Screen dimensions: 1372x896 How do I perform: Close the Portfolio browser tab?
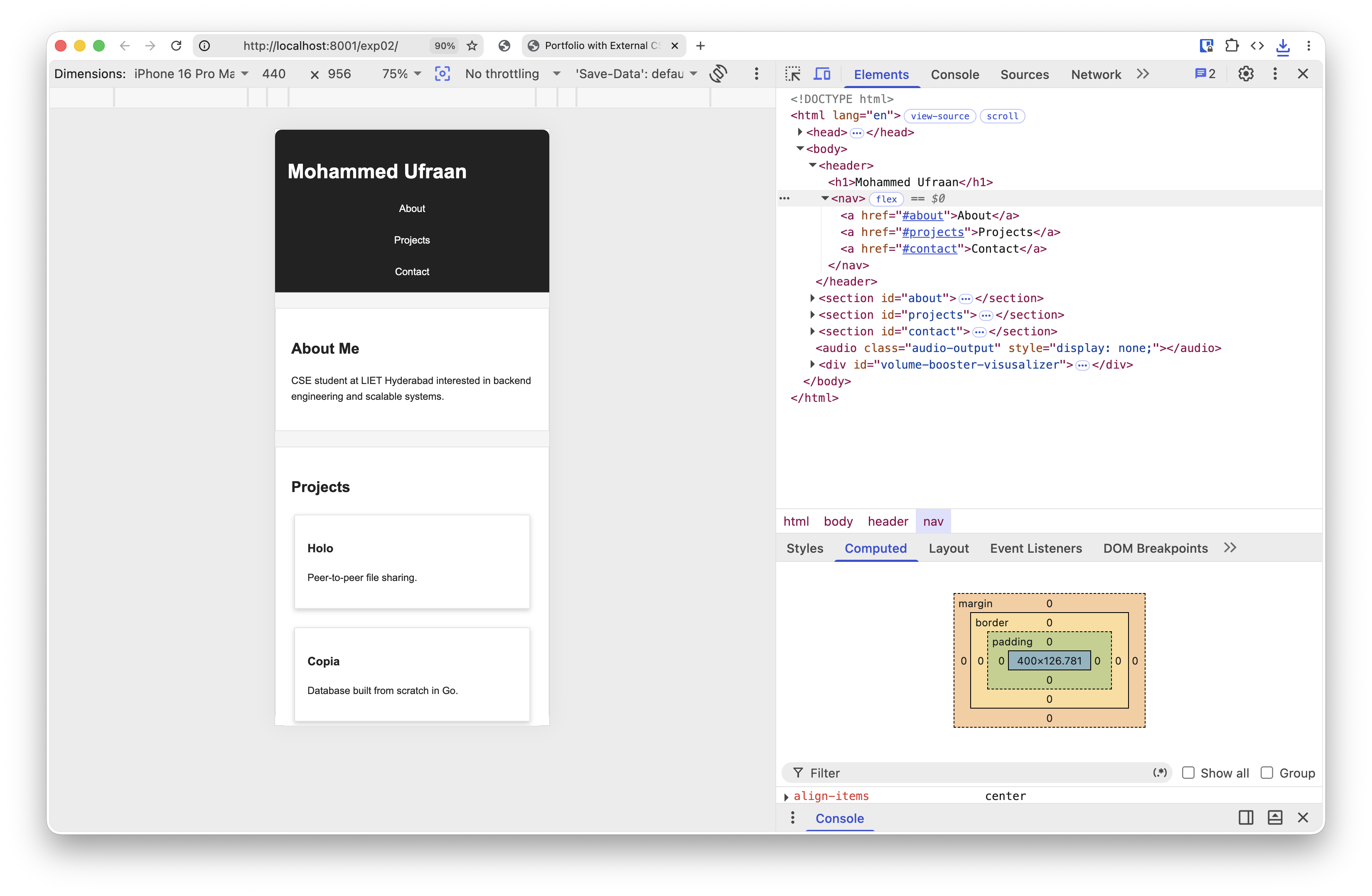(x=674, y=46)
